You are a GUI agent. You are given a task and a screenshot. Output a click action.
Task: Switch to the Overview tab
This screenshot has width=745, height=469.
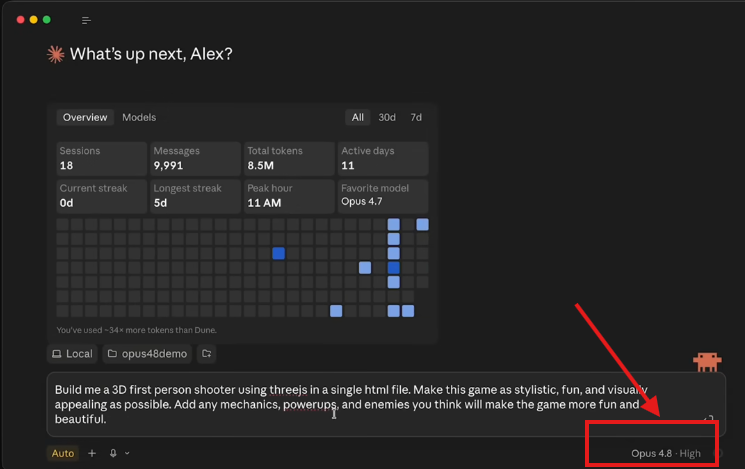[85, 117]
